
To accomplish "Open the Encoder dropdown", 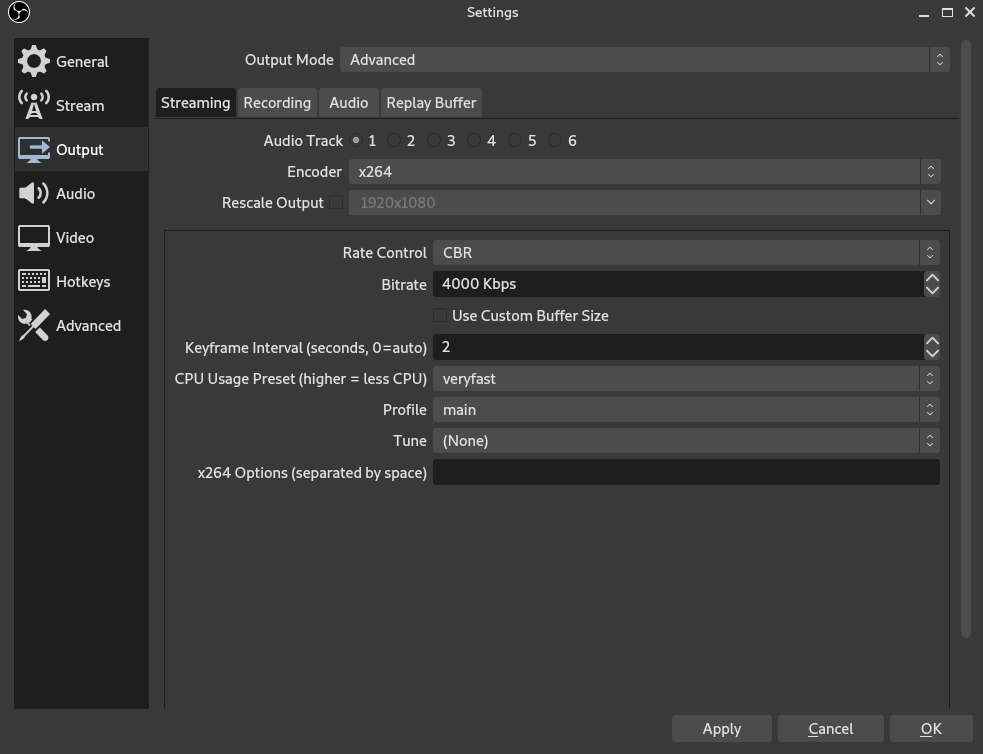I will point(644,172).
